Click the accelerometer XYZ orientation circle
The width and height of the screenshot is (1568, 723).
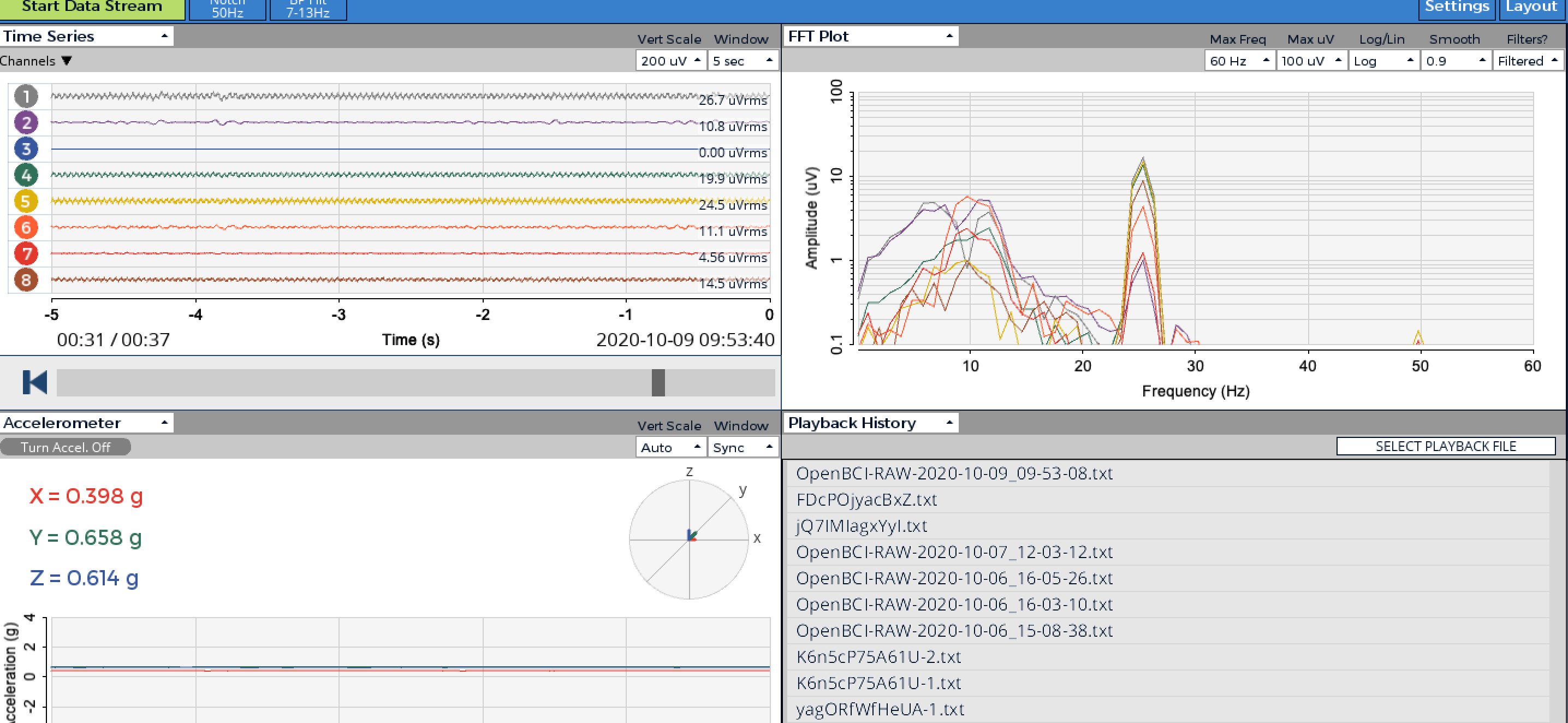pos(689,539)
